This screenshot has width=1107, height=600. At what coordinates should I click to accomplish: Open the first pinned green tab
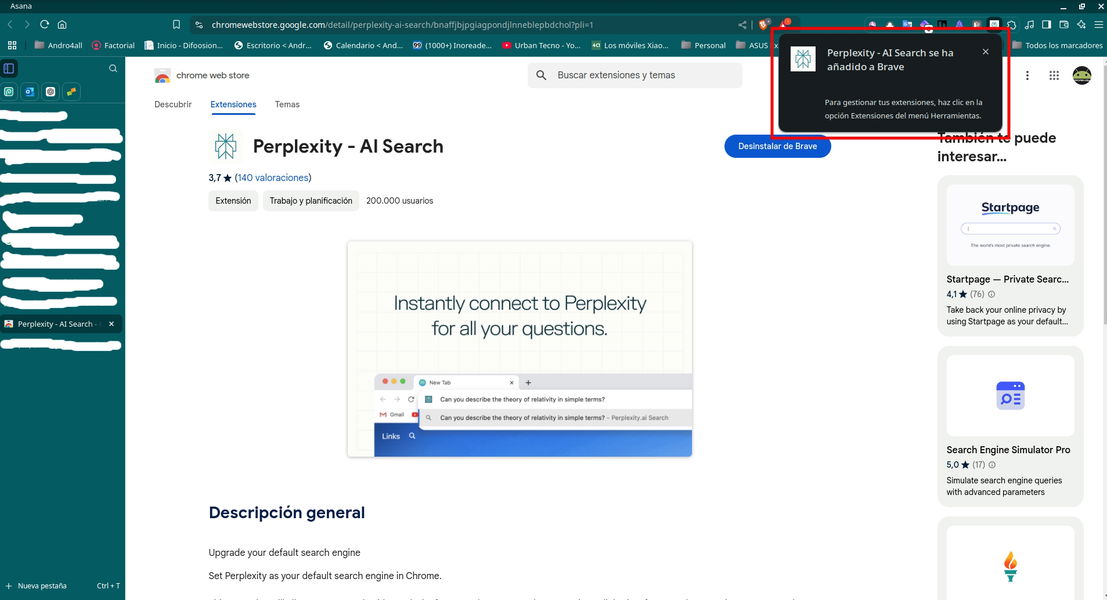pyautogui.click(x=9, y=92)
